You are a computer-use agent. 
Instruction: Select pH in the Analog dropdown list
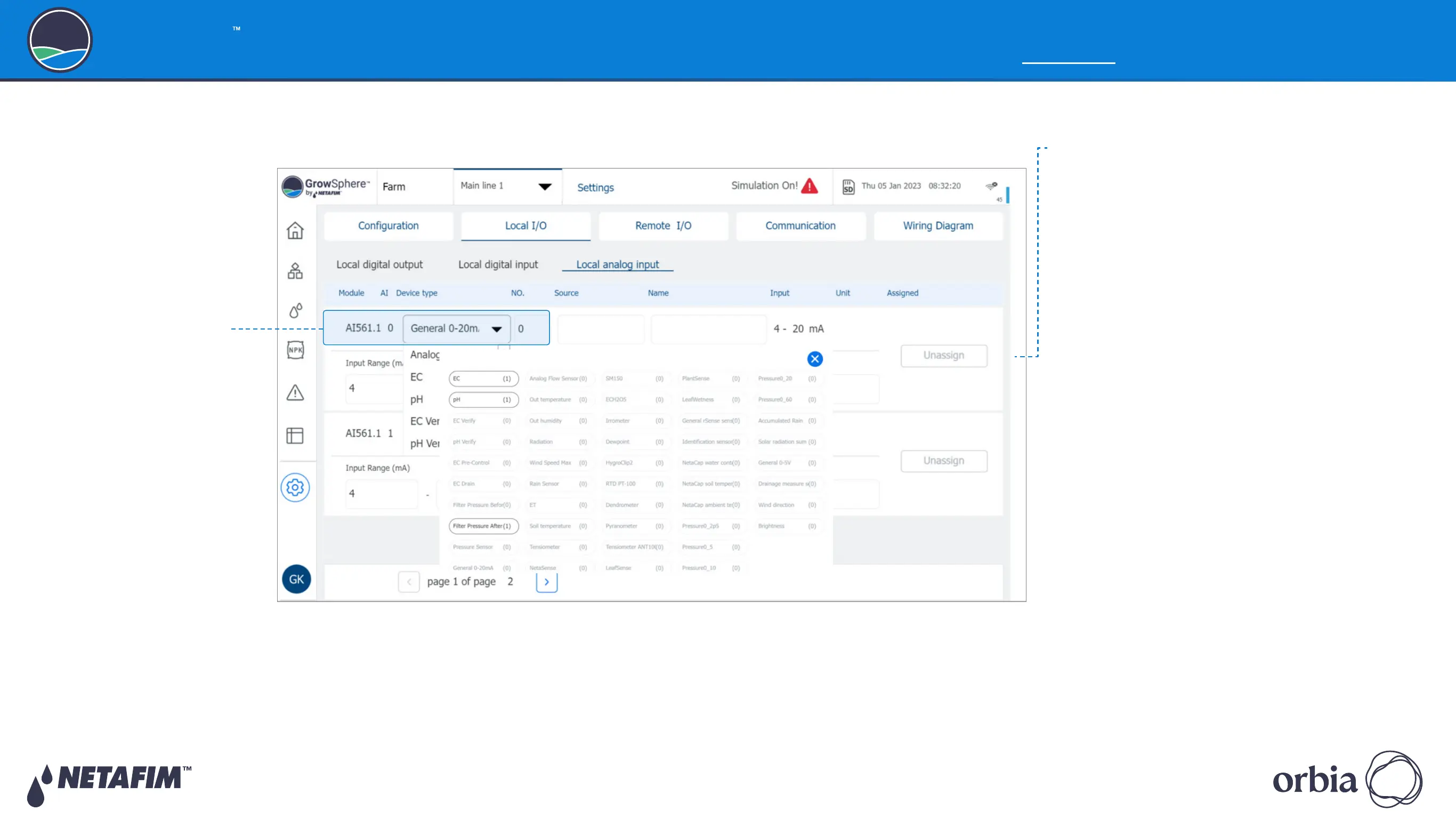[x=417, y=399]
